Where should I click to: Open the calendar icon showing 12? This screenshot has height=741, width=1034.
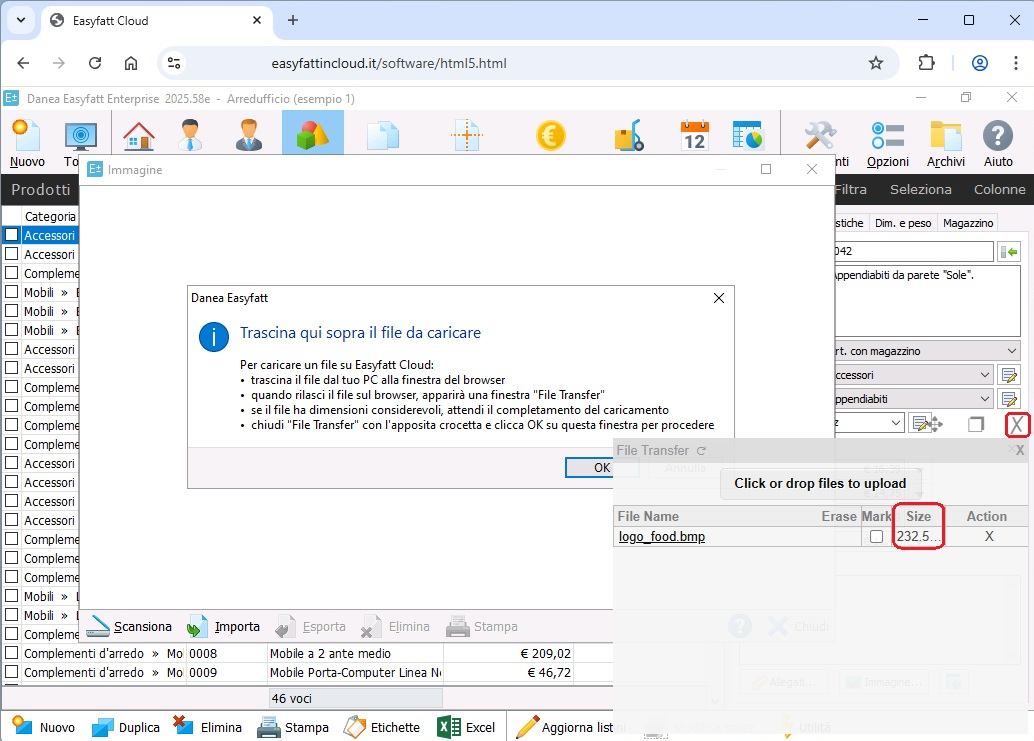[694, 136]
